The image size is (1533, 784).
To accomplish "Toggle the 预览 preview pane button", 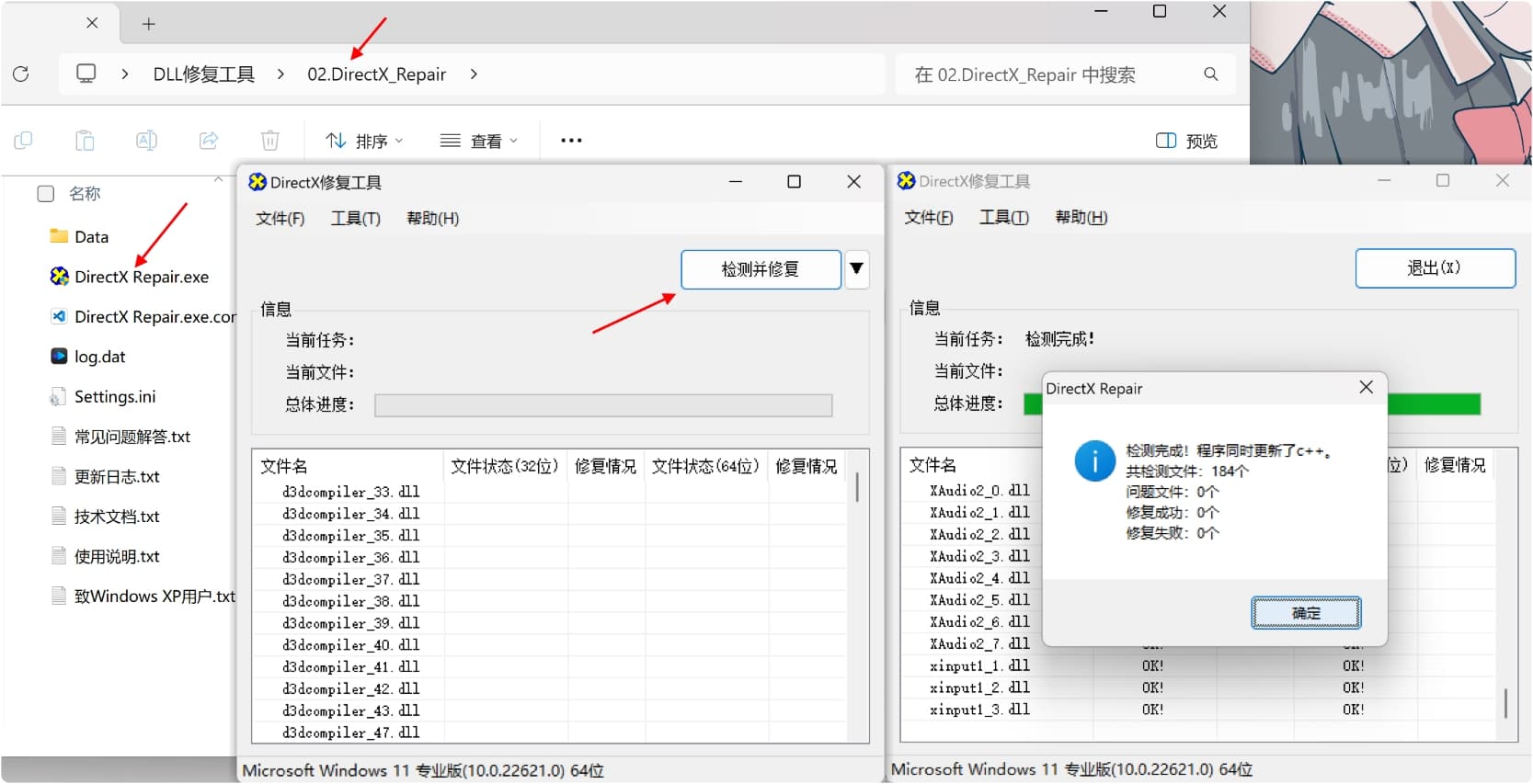I will pyautogui.click(x=1186, y=141).
